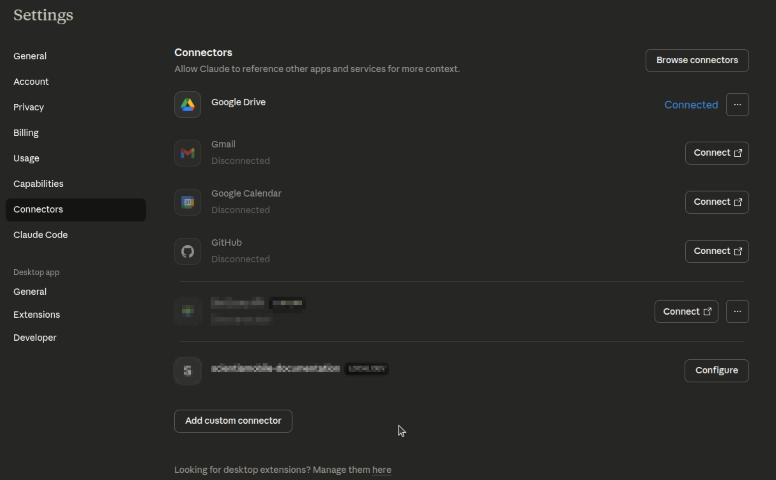Connect the blurred custom connector

(686, 311)
